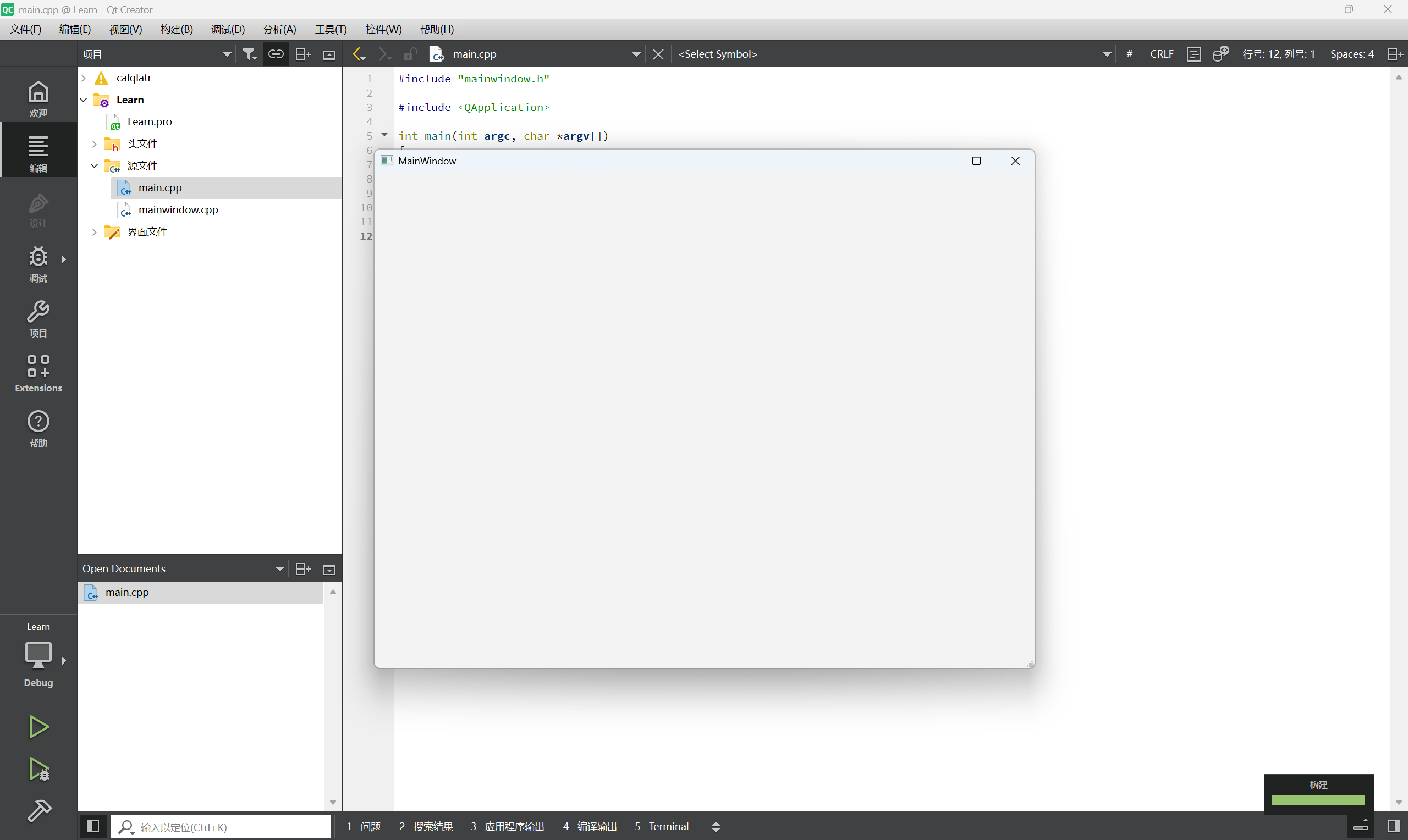Toggle synchronize with editor link icon
Screen dimensions: 1408x840
coord(276,54)
